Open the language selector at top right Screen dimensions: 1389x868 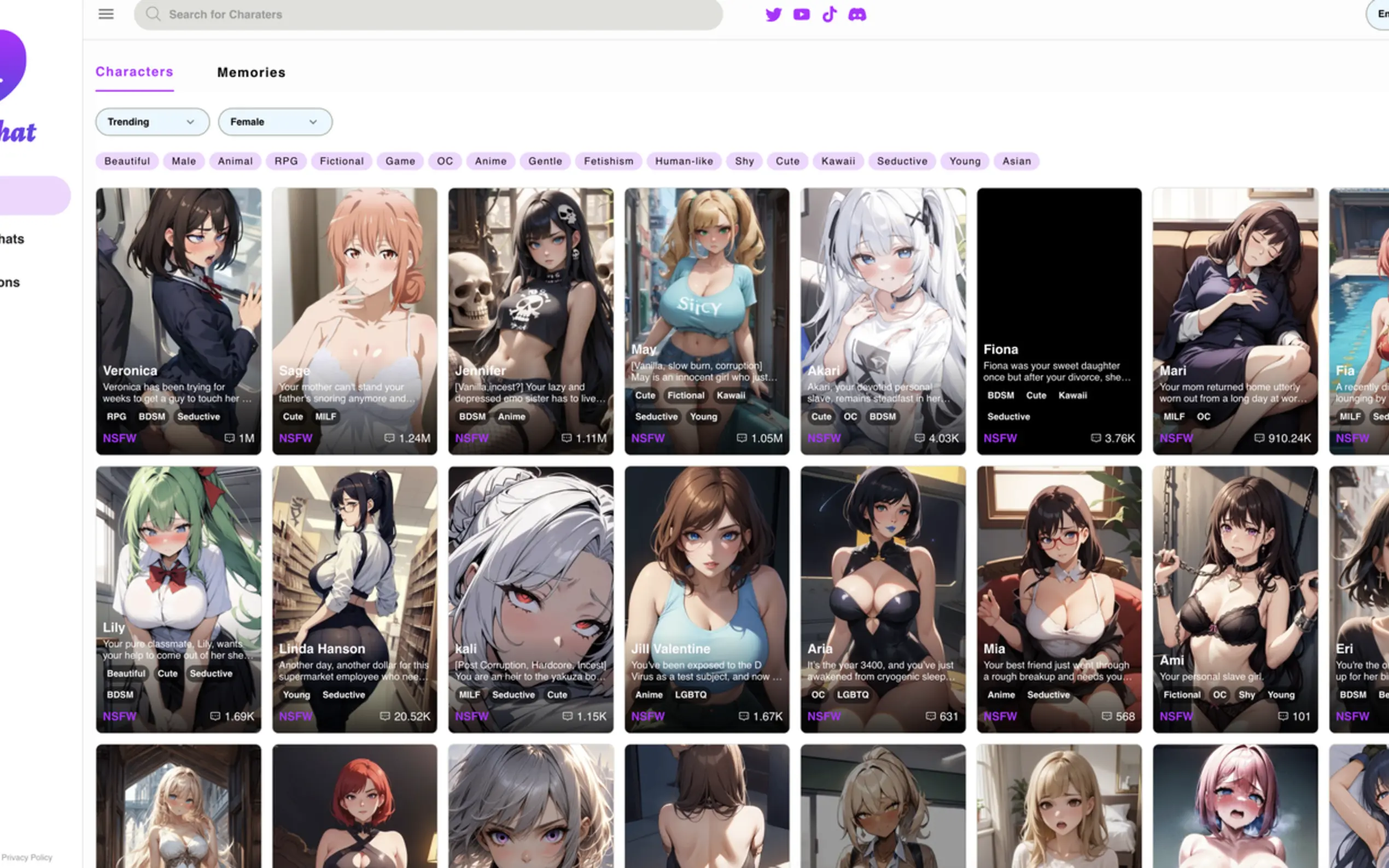pos(1379,14)
